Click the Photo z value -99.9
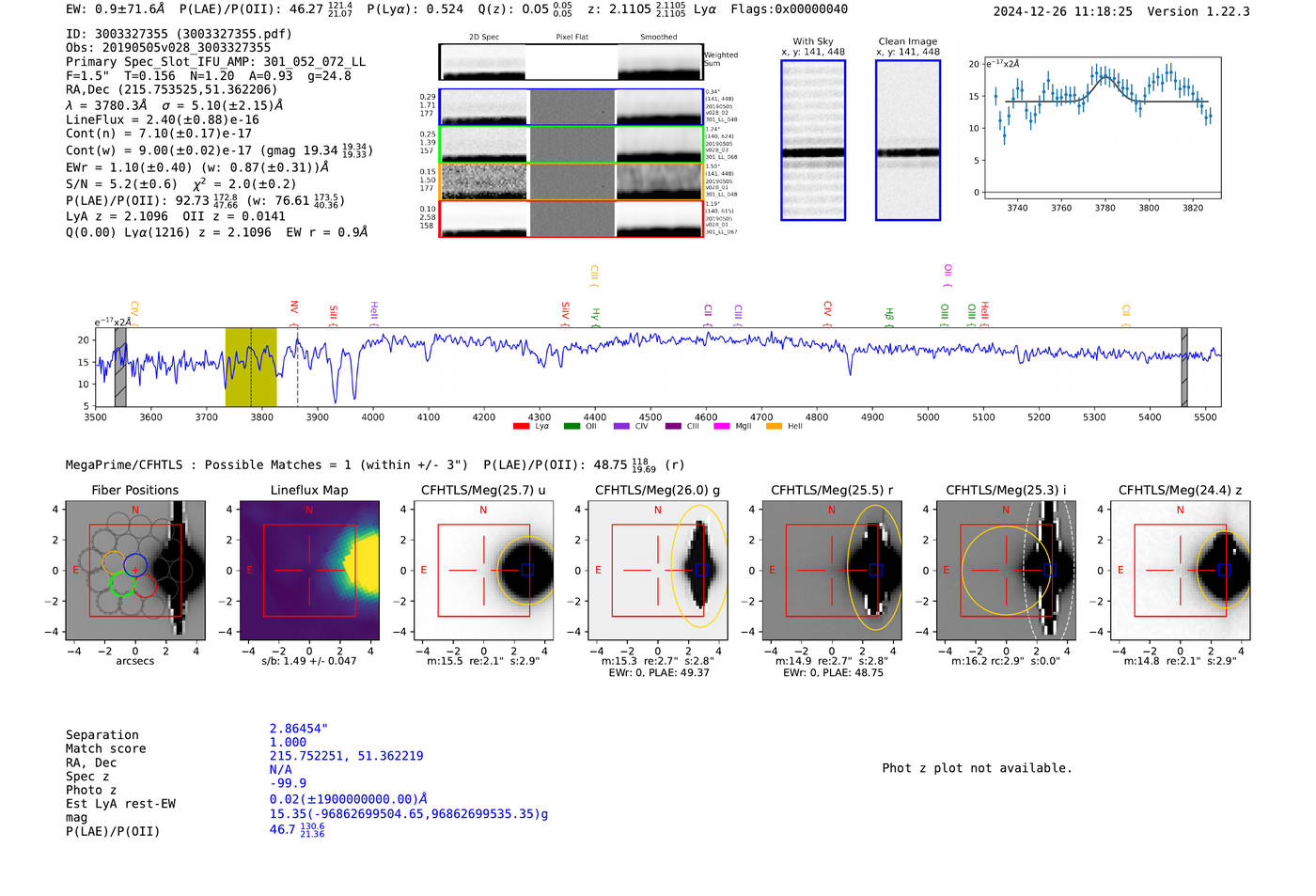 tap(288, 783)
